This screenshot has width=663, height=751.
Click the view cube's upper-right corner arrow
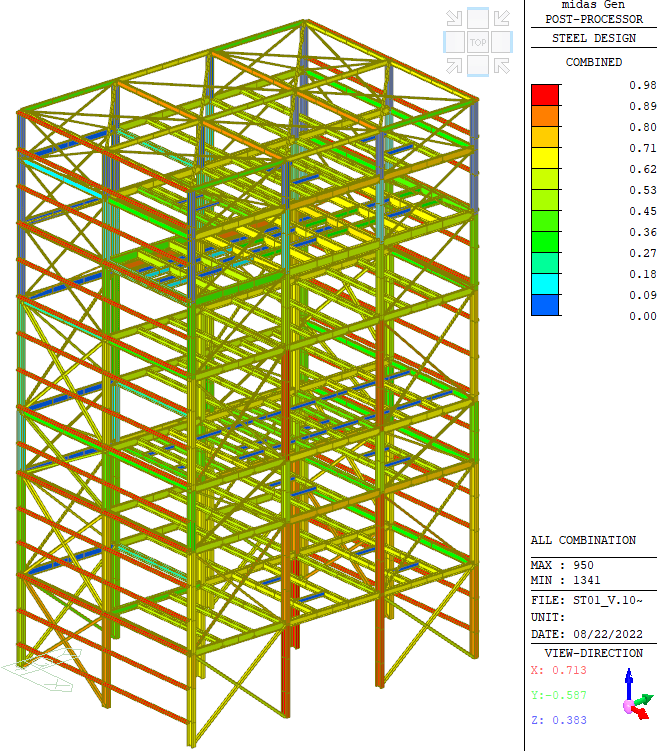(x=502, y=18)
